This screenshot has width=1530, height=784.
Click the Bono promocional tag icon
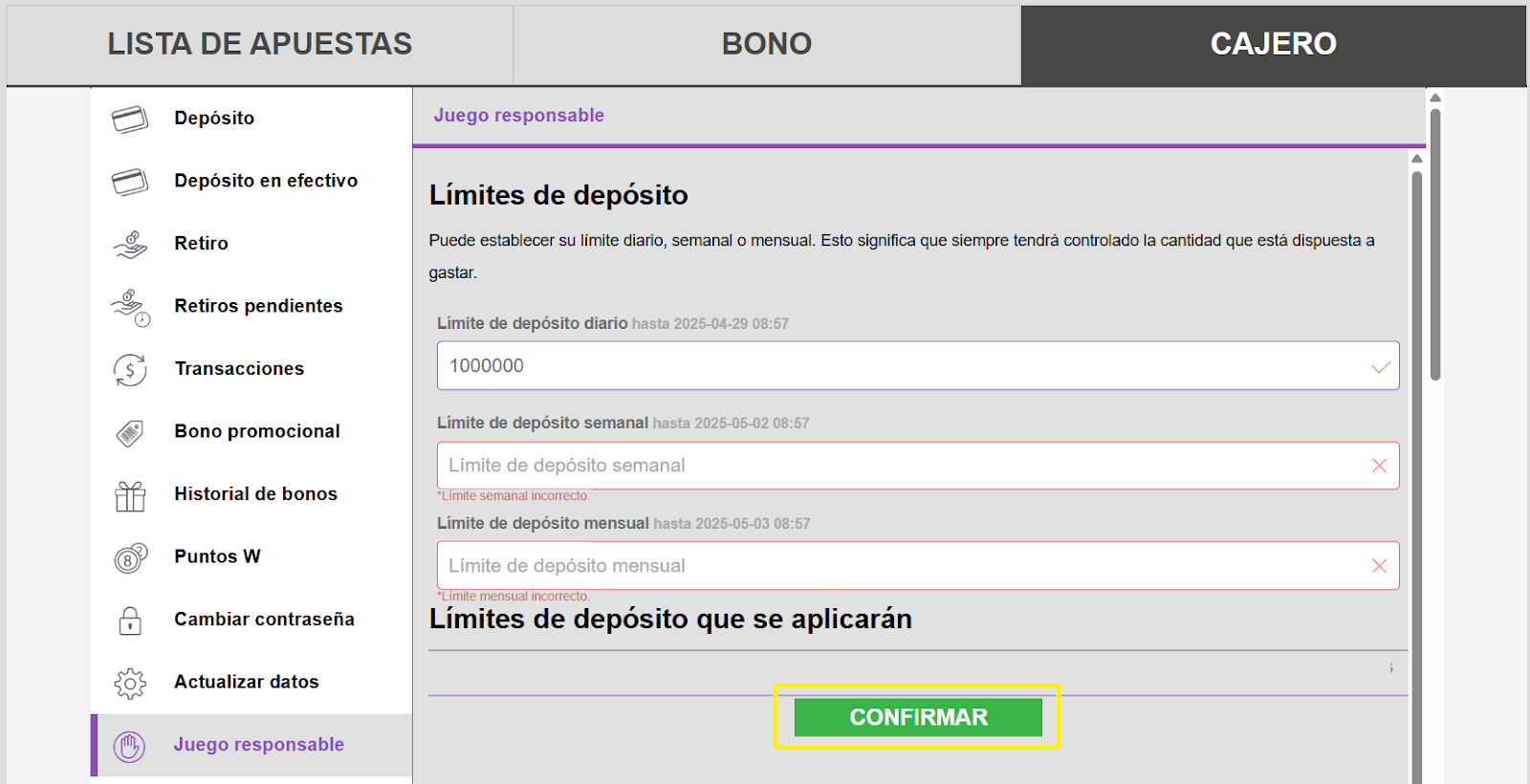(130, 432)
